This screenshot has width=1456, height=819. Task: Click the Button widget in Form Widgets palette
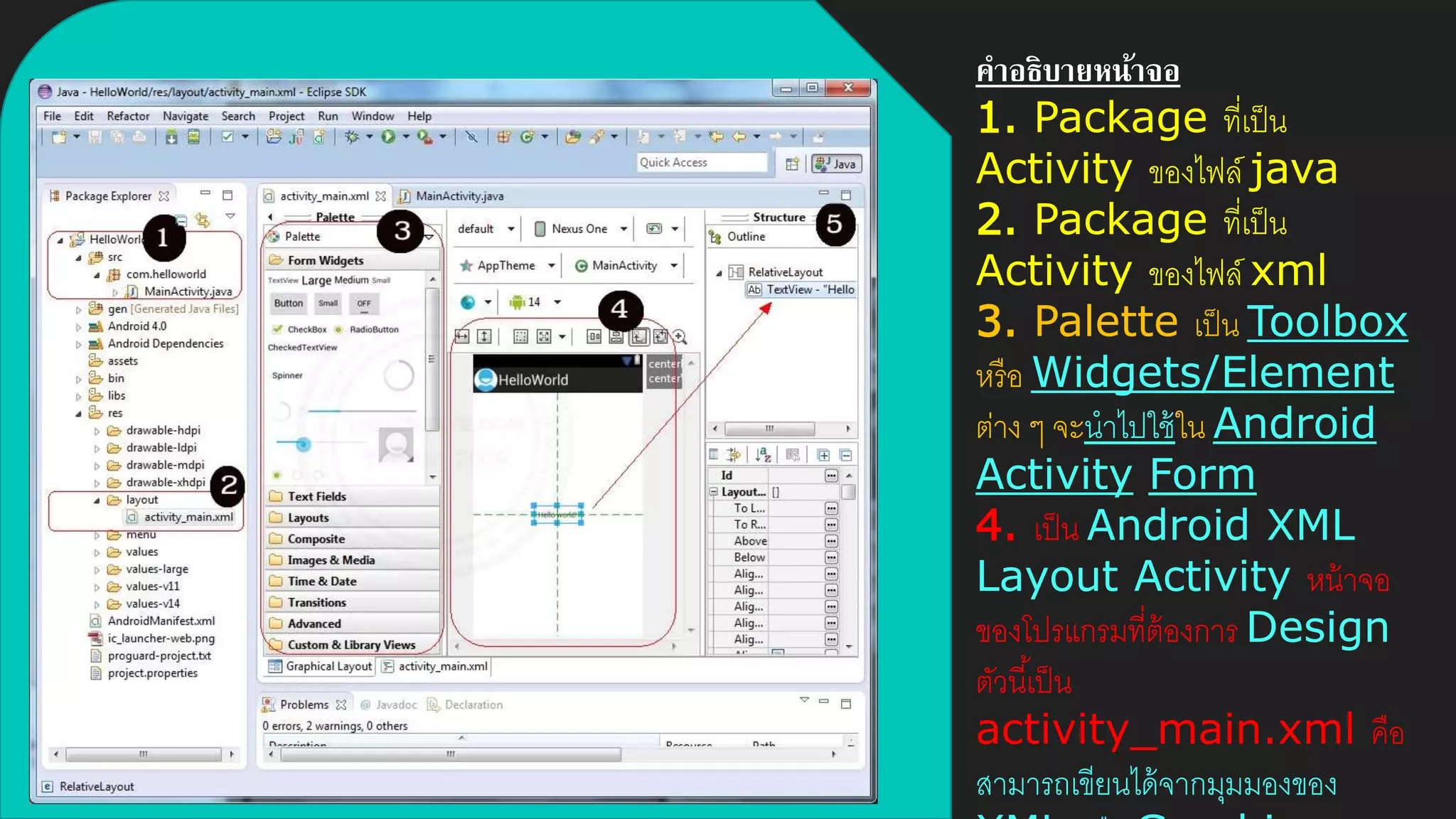pos(289,304)
